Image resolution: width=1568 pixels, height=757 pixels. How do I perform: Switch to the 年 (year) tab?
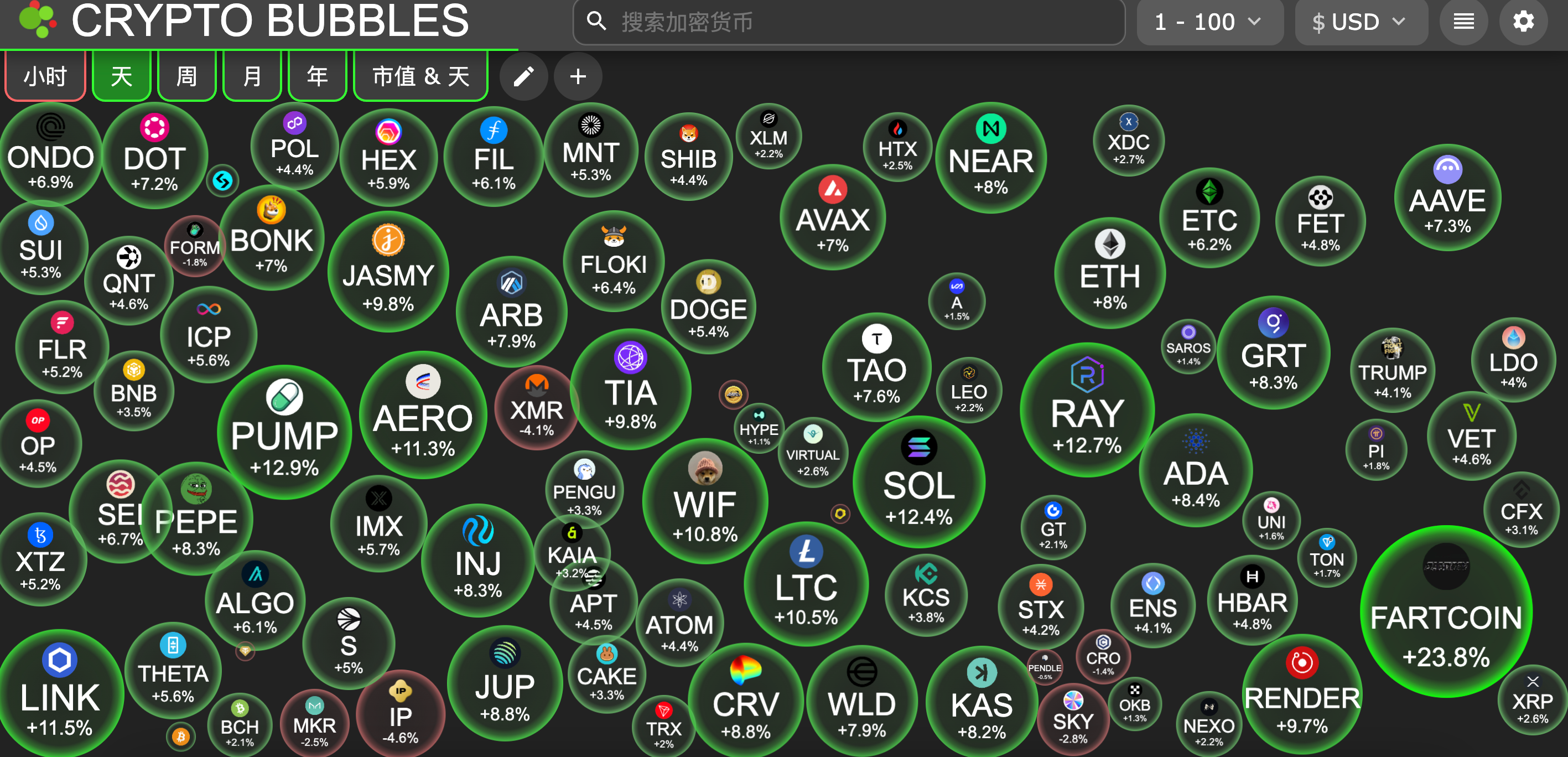coord(317,76)
